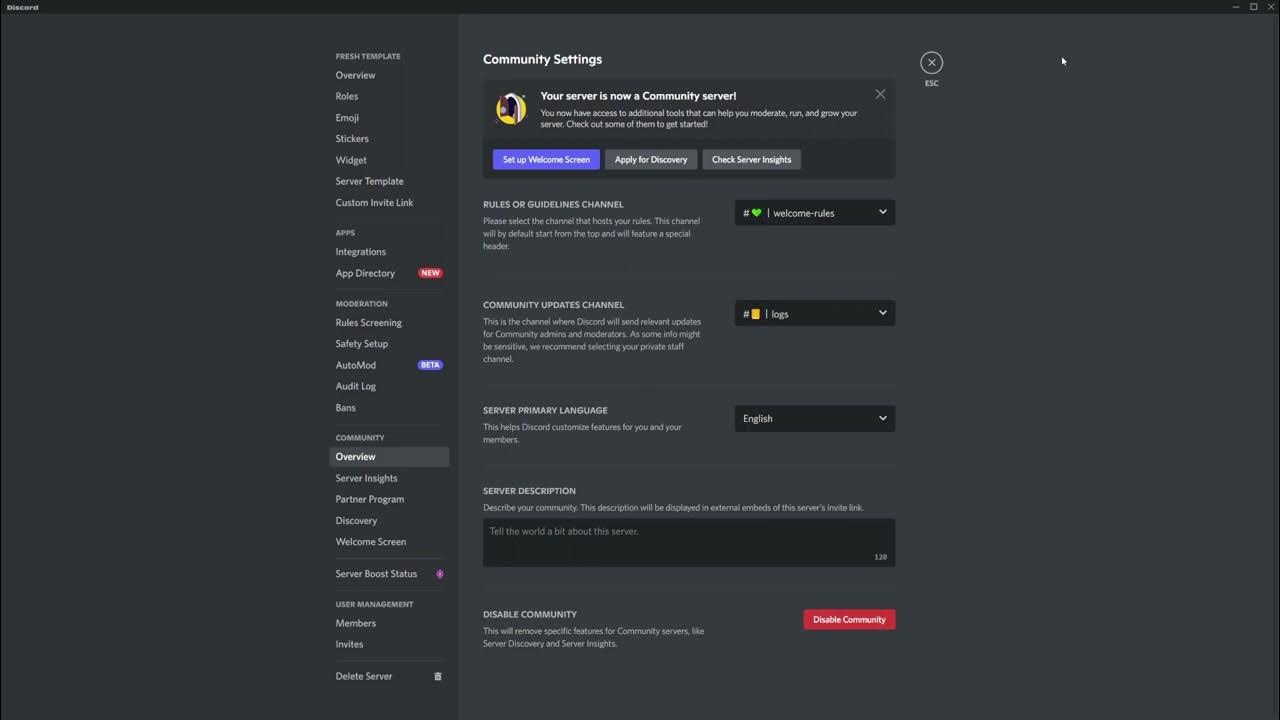Click 'Your server is now a Community server!' text

pyautogui.click(x=638, y=96)
